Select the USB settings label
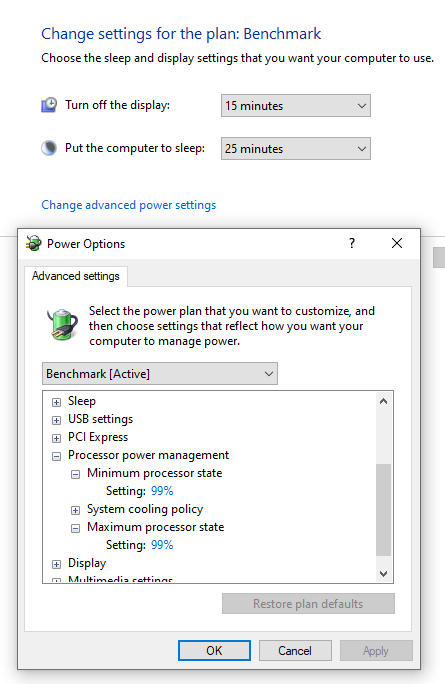 tap(100, 419)
